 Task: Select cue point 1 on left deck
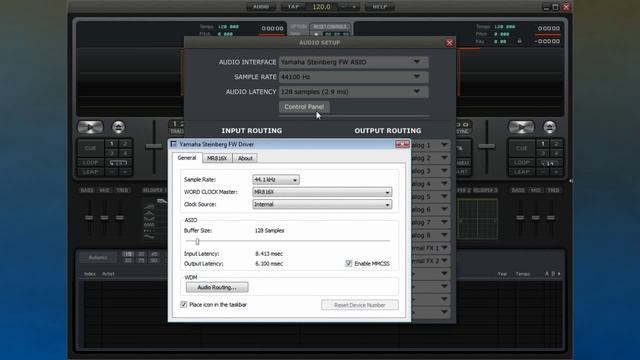pyautogui.click(x=111, y=144)
